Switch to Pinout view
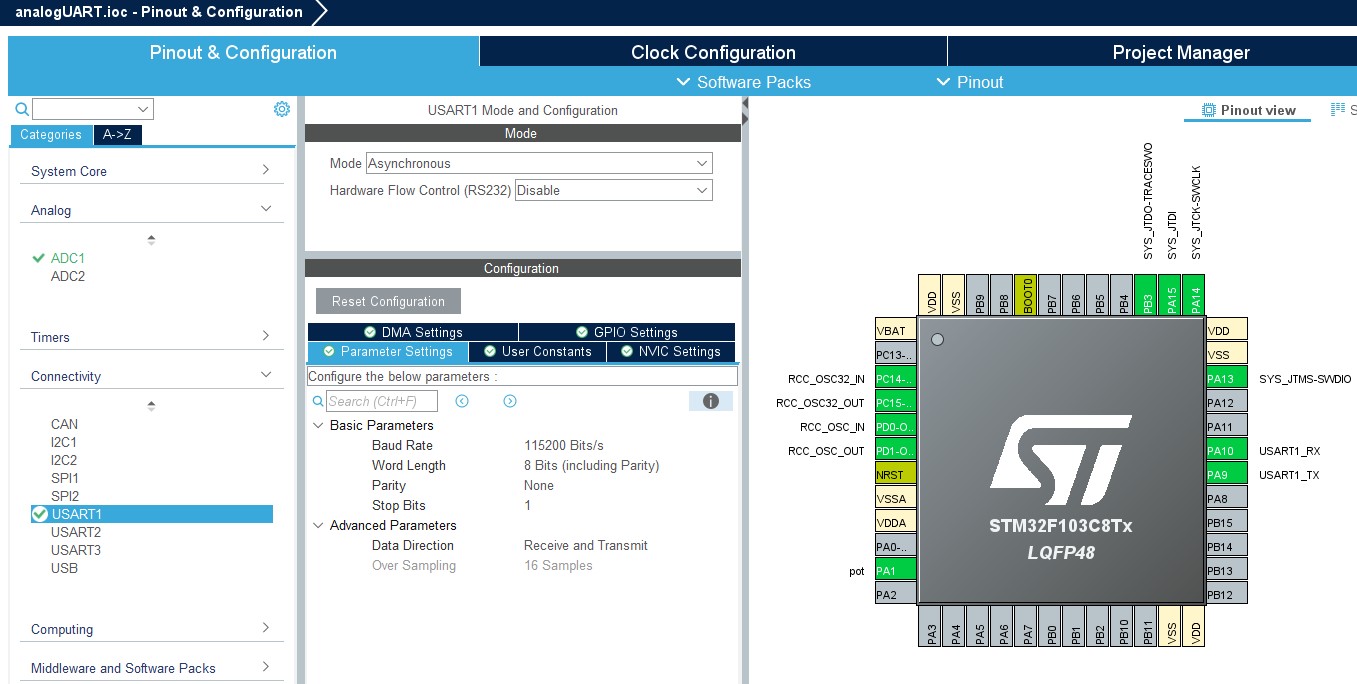Screen dimensions: 1357x684 (x=1248, y=110)
